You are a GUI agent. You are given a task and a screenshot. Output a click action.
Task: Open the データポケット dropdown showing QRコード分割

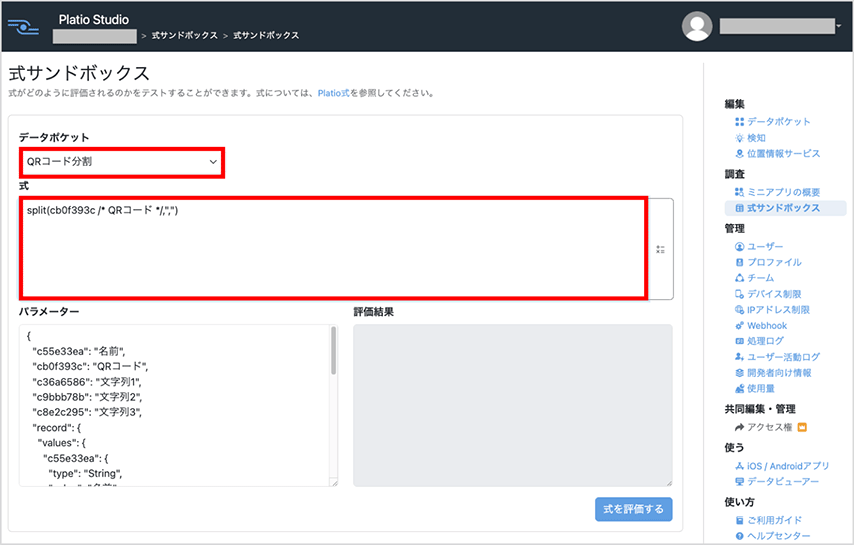(122, 162)
